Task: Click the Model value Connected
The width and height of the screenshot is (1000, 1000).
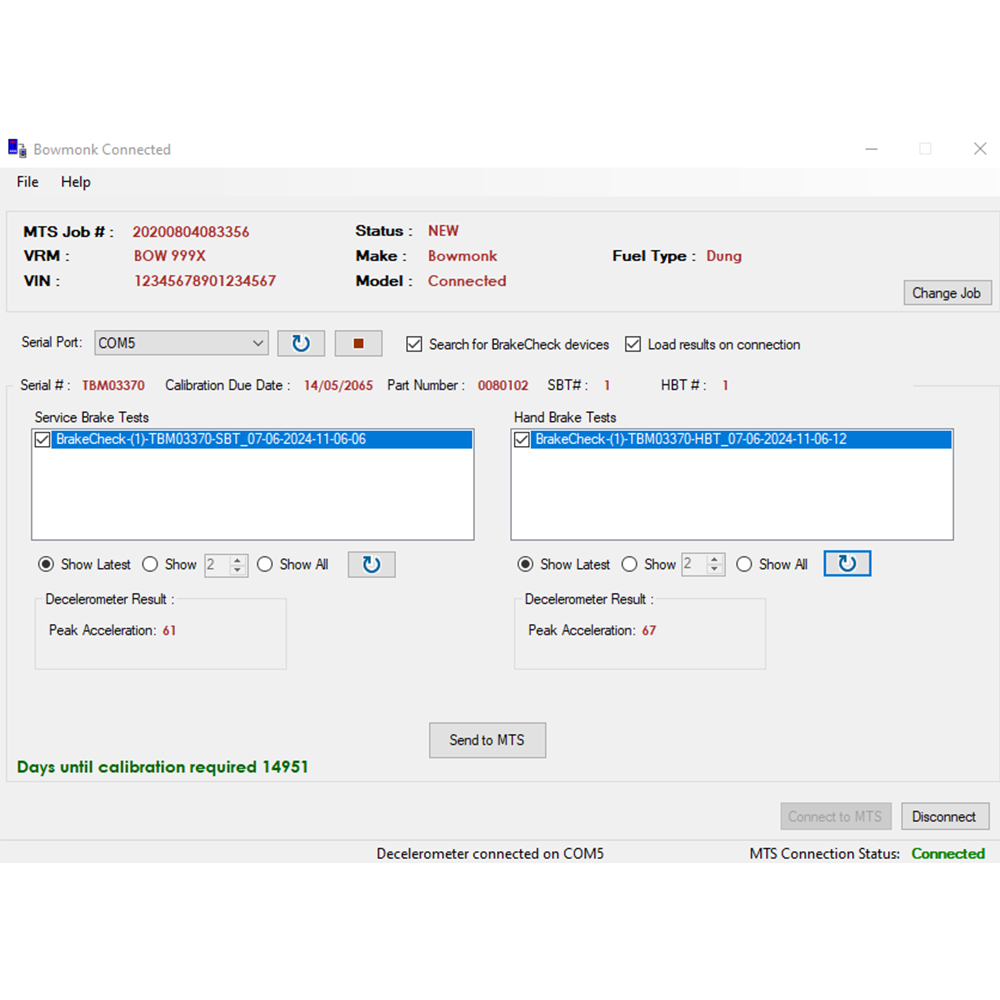Action: [467, 281]
